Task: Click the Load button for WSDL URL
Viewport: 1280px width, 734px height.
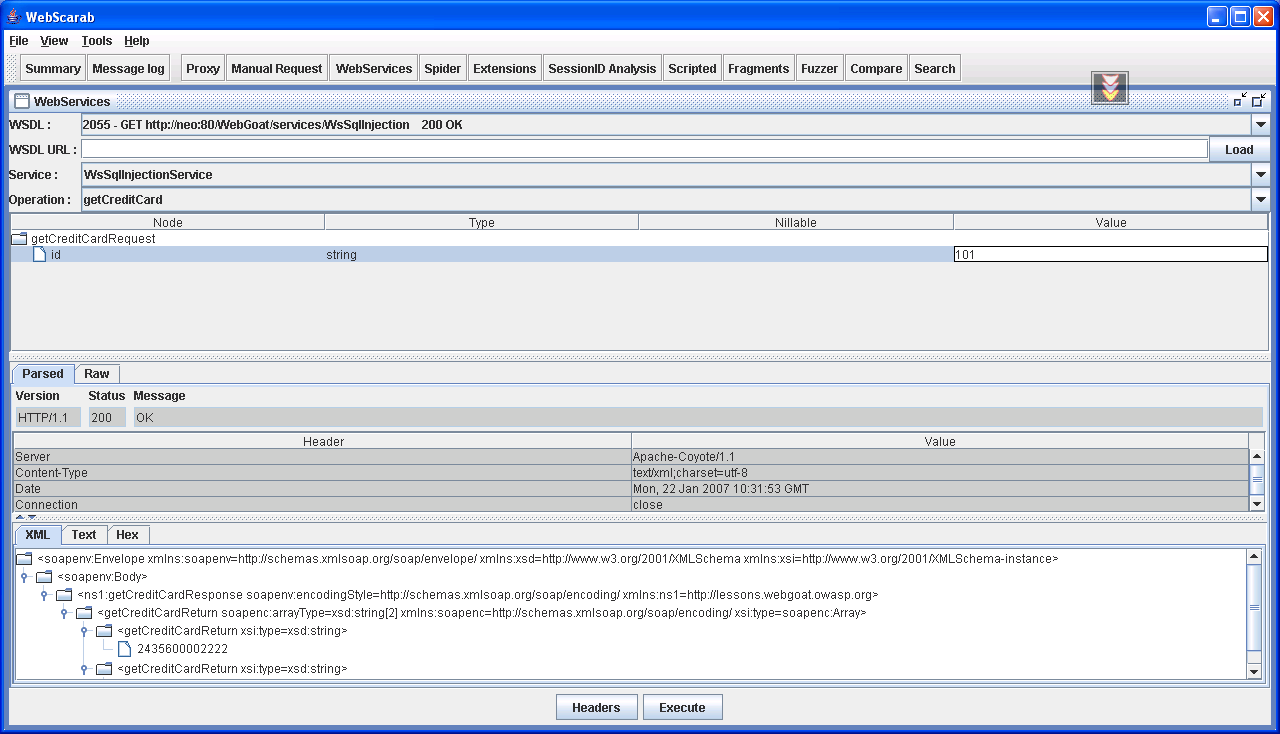Action: tap(1238, 150)
